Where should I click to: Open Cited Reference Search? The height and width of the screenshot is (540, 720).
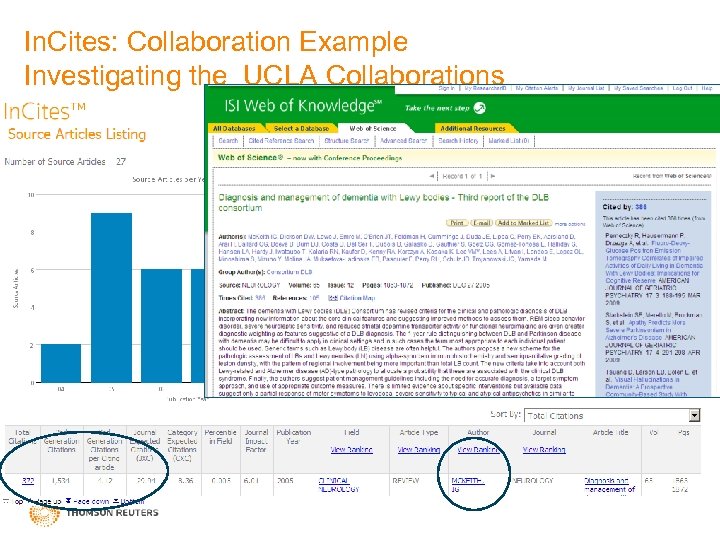pos(281,141)
